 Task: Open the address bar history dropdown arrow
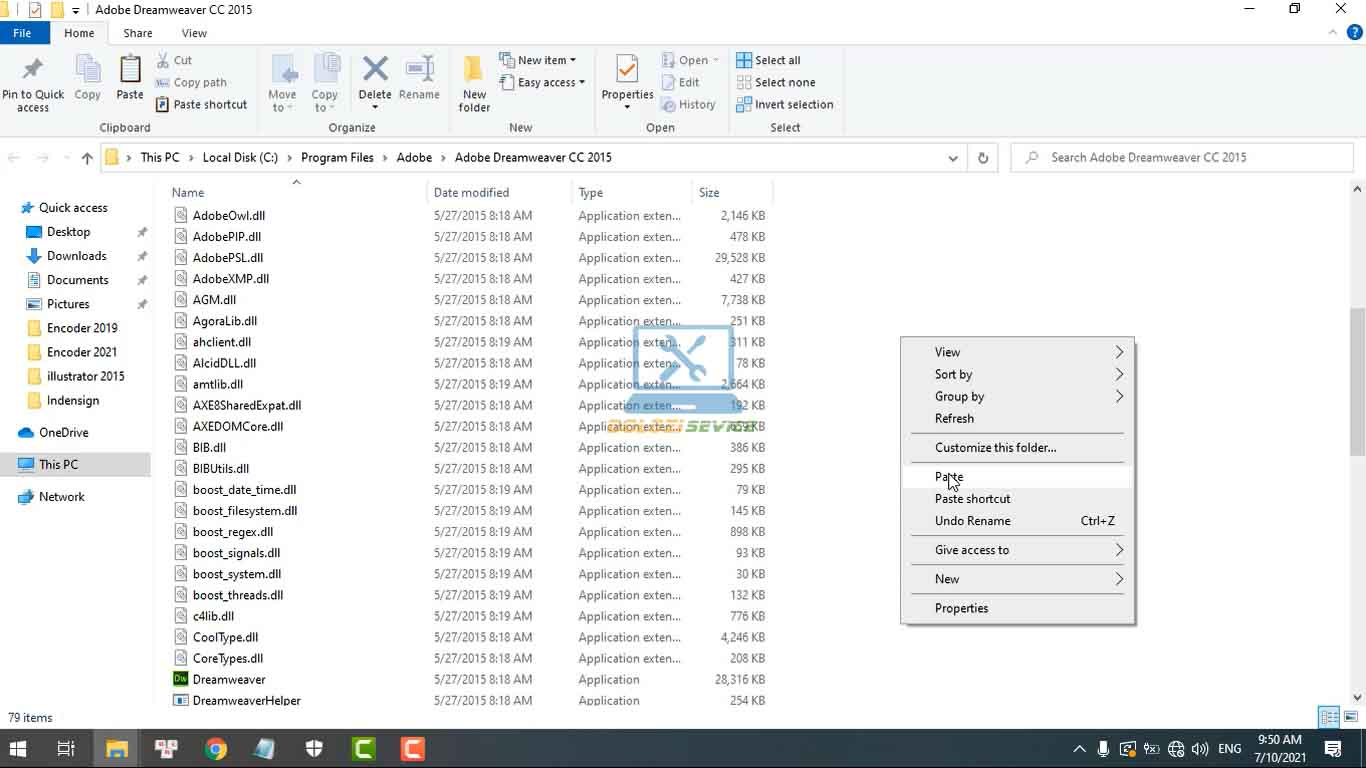(952, 157)
